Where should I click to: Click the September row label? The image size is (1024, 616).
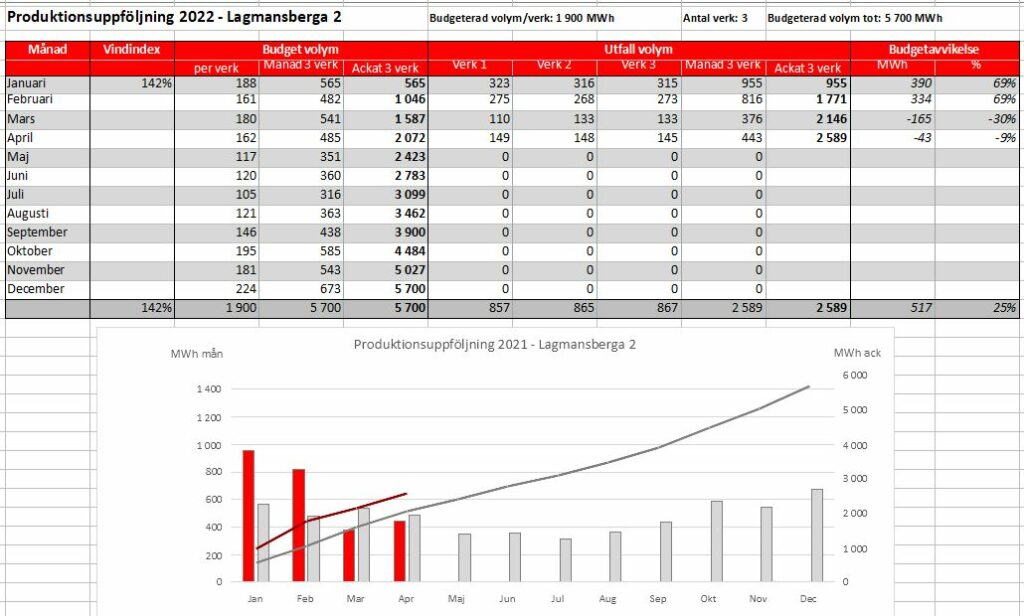click(37, 233)
